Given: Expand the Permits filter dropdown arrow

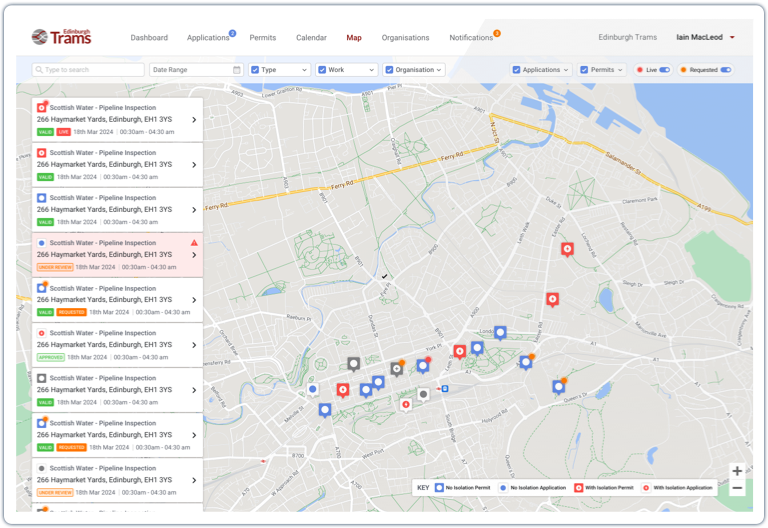Looking at the screenshot, I should (620, 70).
